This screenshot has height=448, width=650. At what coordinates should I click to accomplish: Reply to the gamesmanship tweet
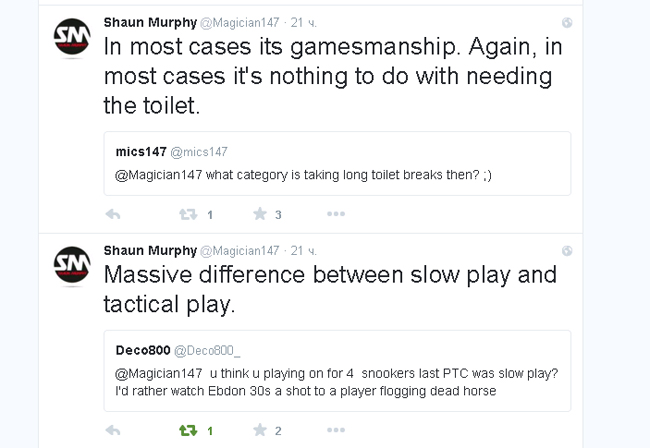click(113, 214)
